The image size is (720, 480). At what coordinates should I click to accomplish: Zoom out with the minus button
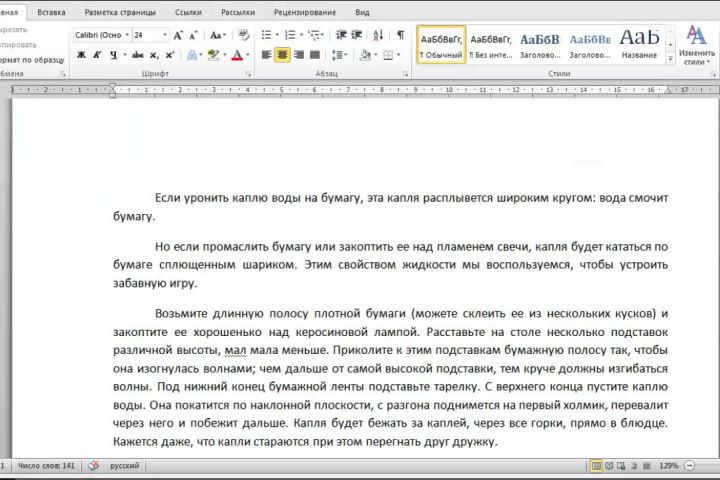coord(689,466)
